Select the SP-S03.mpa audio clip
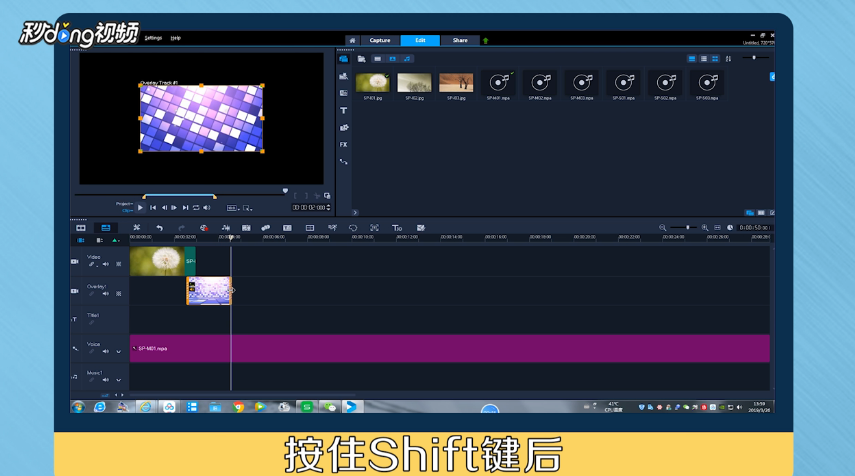 [707, 83]
